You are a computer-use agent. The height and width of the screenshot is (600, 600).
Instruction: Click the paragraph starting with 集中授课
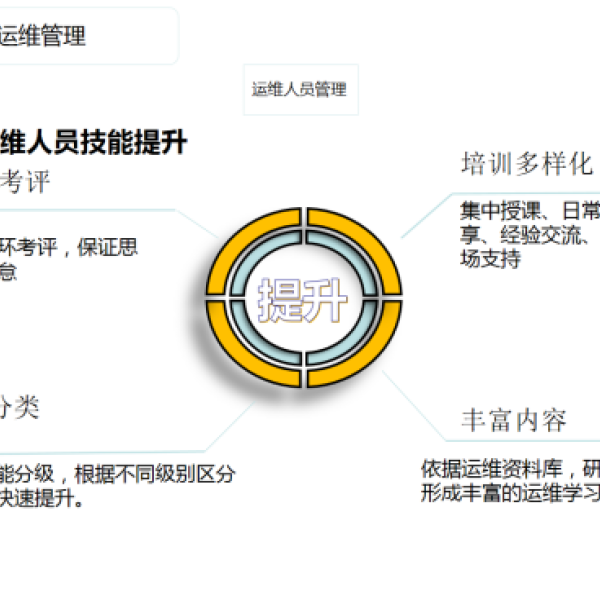click(530, 234)
